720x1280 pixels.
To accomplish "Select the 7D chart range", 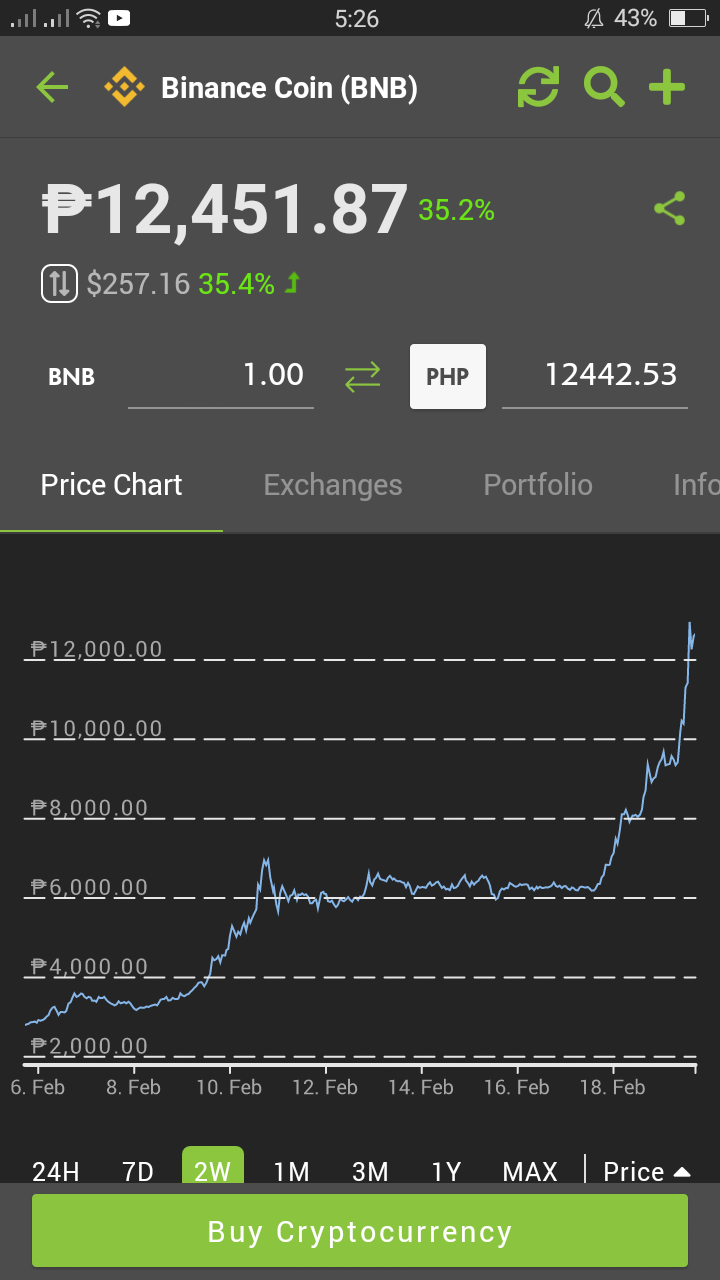I will (138, 1170).
